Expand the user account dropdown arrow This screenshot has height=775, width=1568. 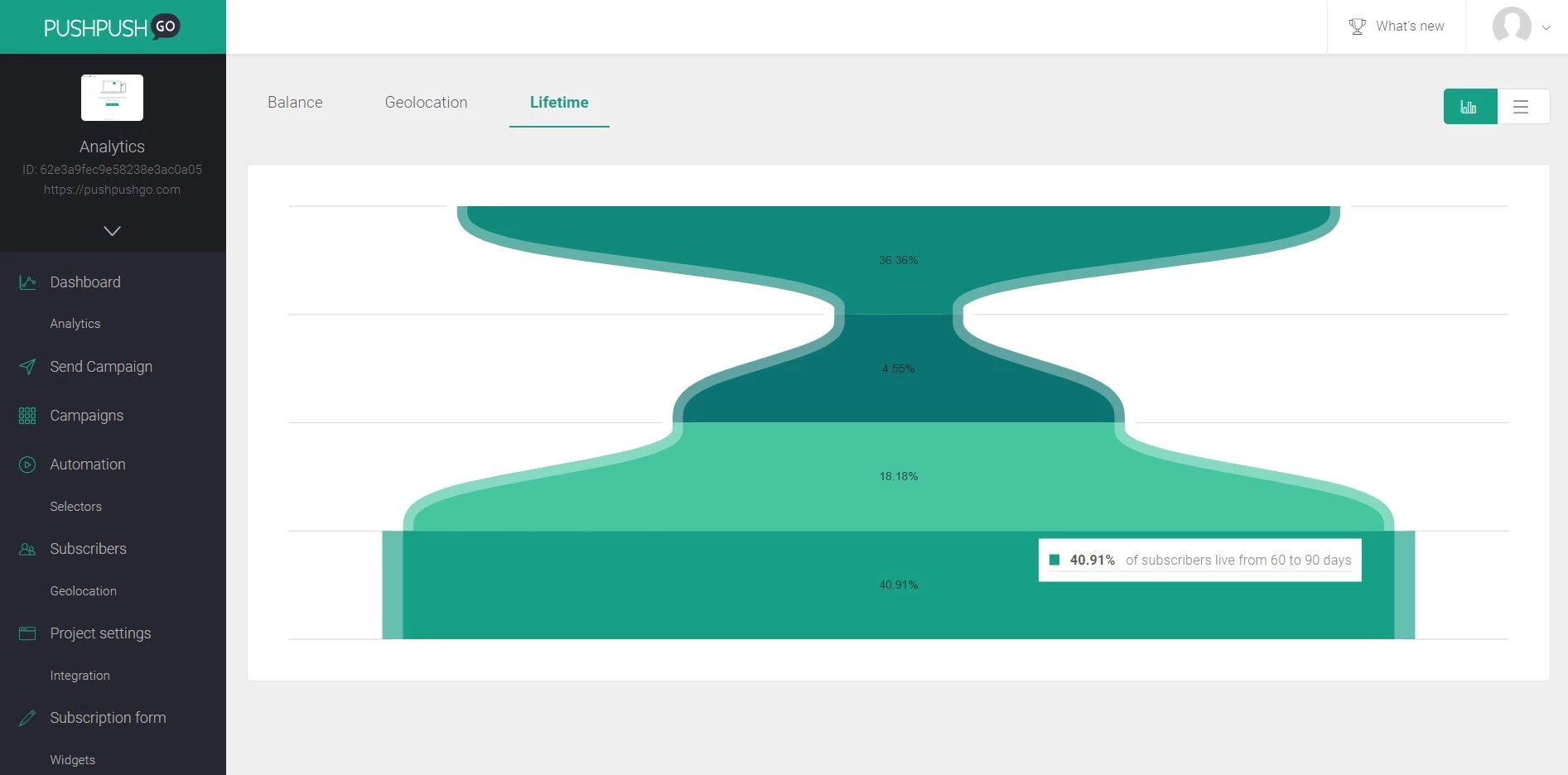point(1546,27)
